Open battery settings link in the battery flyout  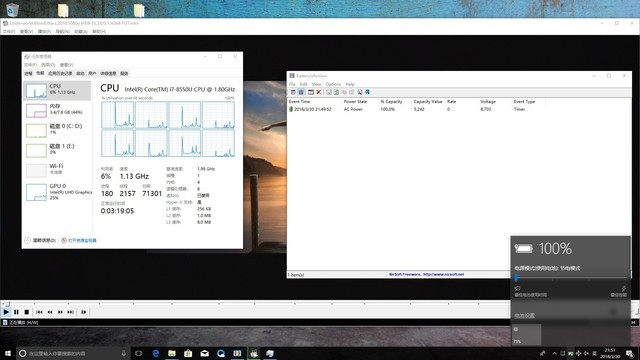pyautogui.click(x=524, y=316)
